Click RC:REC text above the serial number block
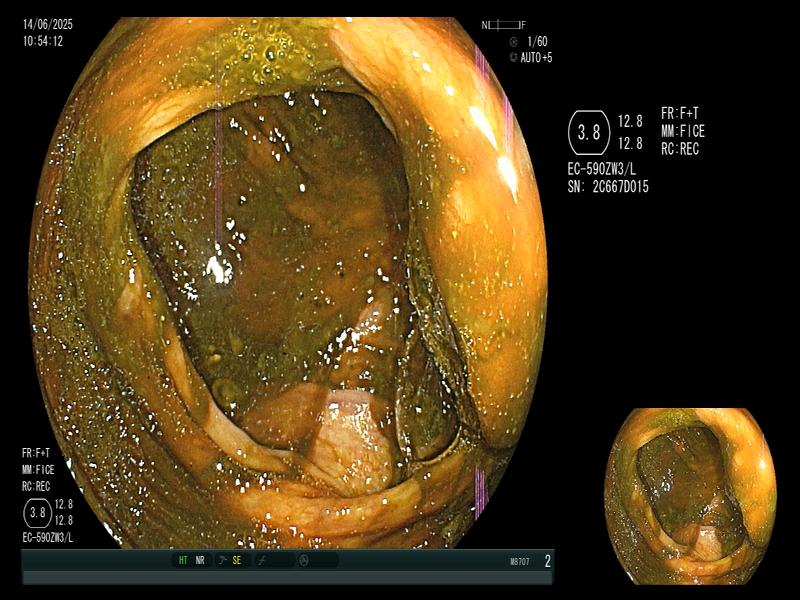The image size is (800, 600). pos(680,149)
